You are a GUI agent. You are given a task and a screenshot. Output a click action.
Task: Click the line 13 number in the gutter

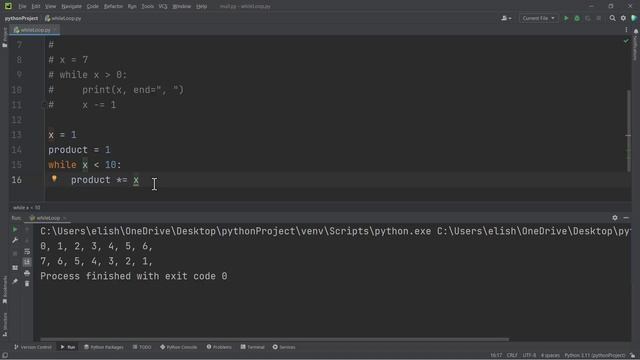pos(16,135)
